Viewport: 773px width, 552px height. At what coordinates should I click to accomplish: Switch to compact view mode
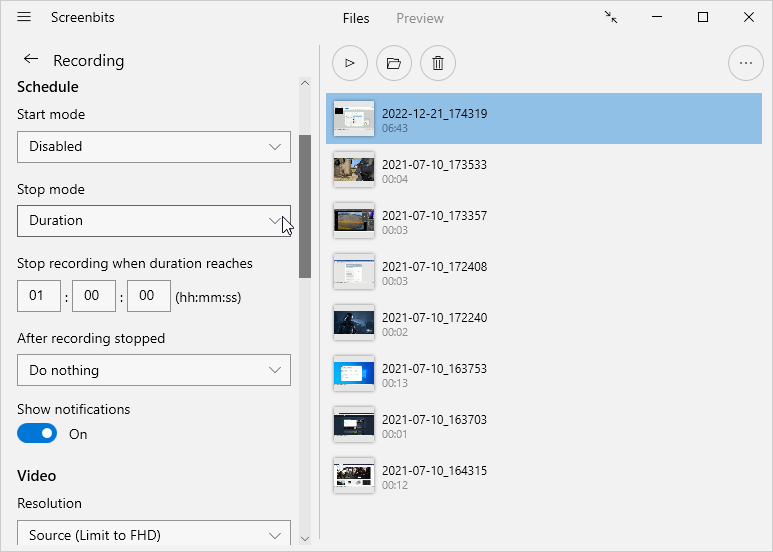pos(611,17)
